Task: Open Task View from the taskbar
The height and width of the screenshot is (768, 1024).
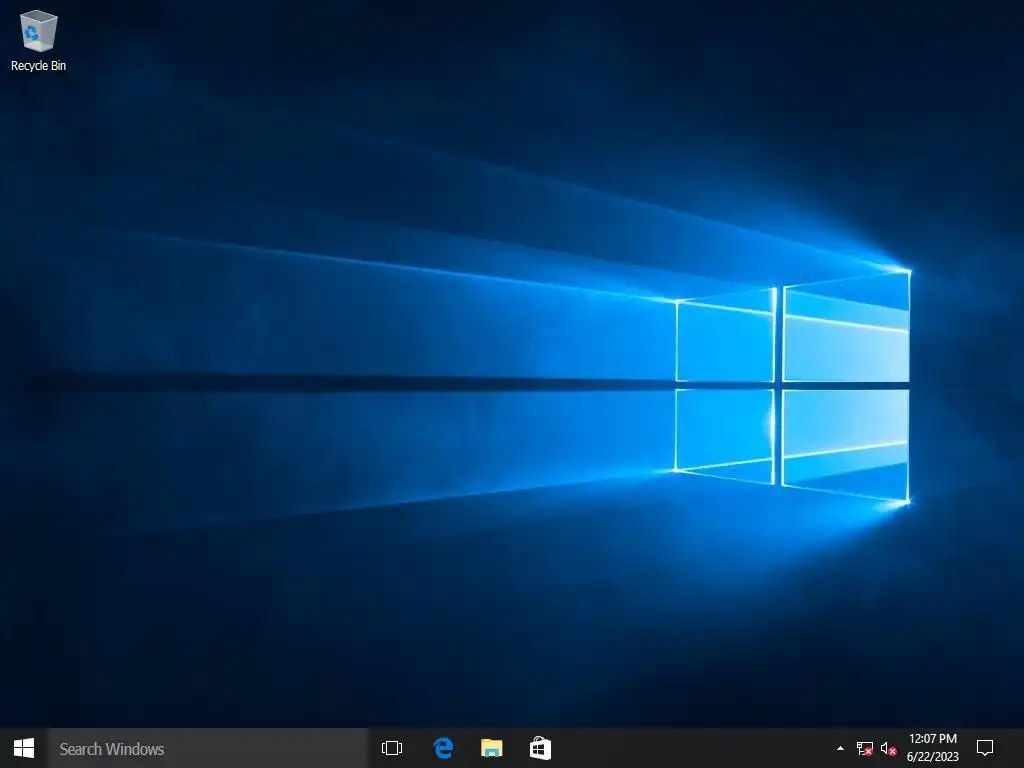Action: [x=392, y=748]
